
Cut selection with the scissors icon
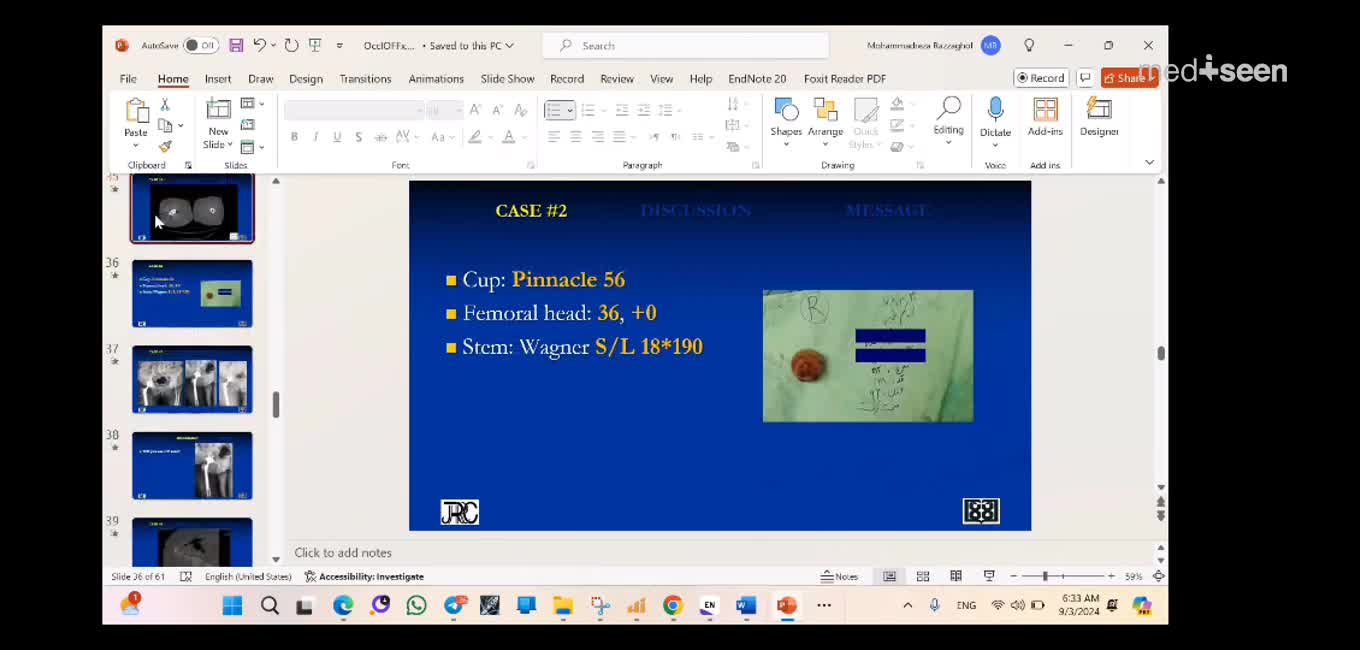coord(165,104)
